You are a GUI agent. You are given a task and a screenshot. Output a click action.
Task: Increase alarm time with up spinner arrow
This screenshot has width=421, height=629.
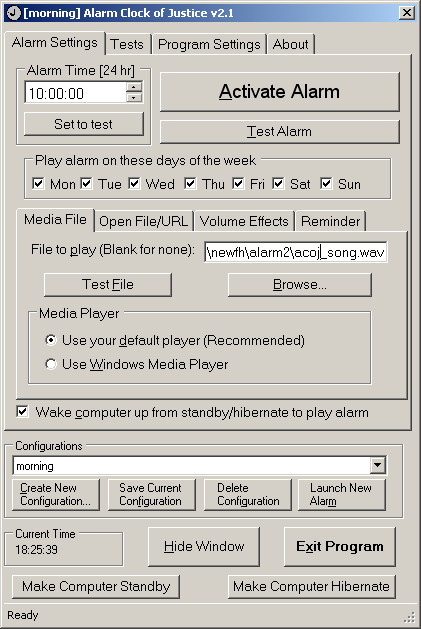(x=134, y=87)
